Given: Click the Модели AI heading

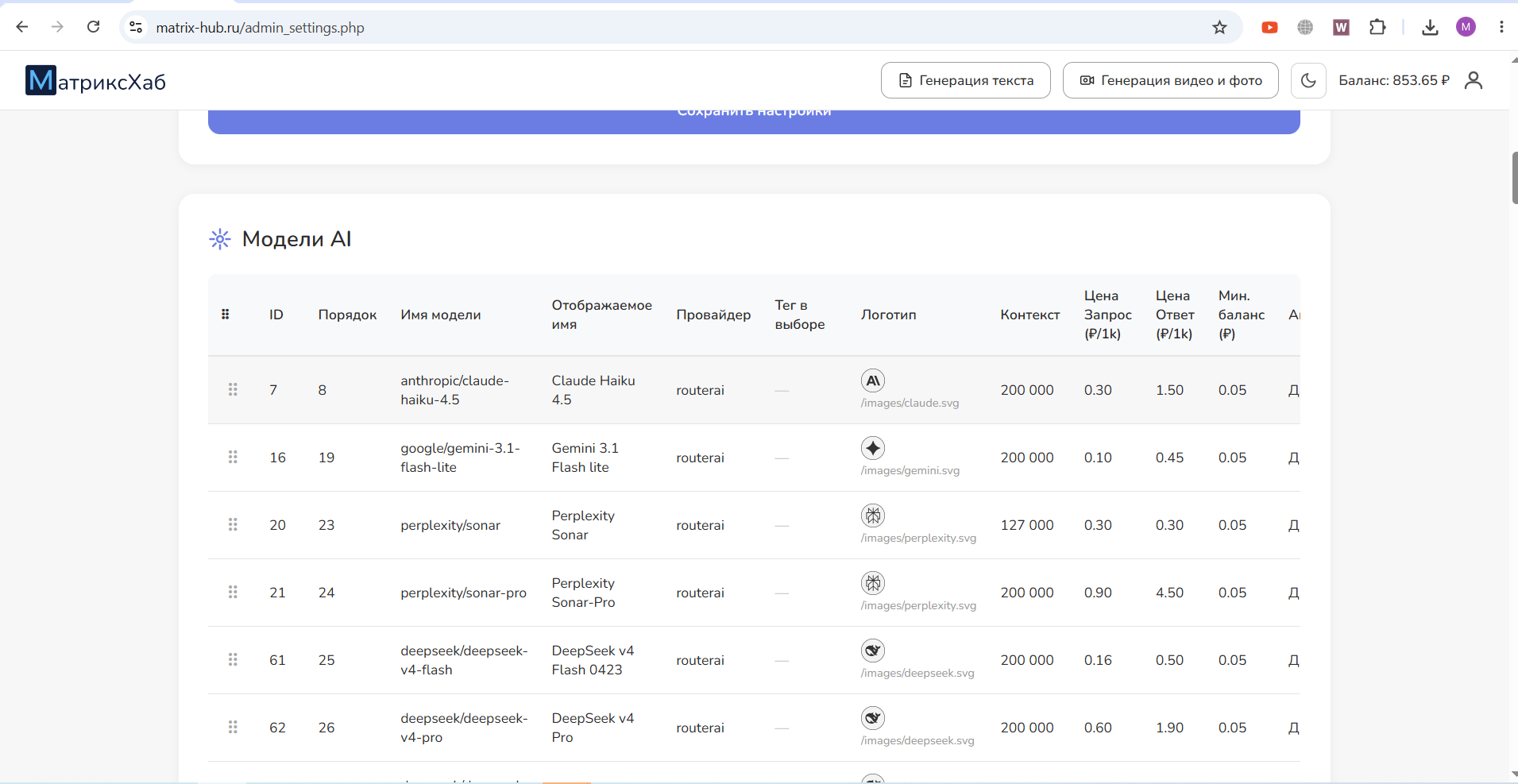Looking at the screenshot, I should pyautogui.click(x=296, y=239).
